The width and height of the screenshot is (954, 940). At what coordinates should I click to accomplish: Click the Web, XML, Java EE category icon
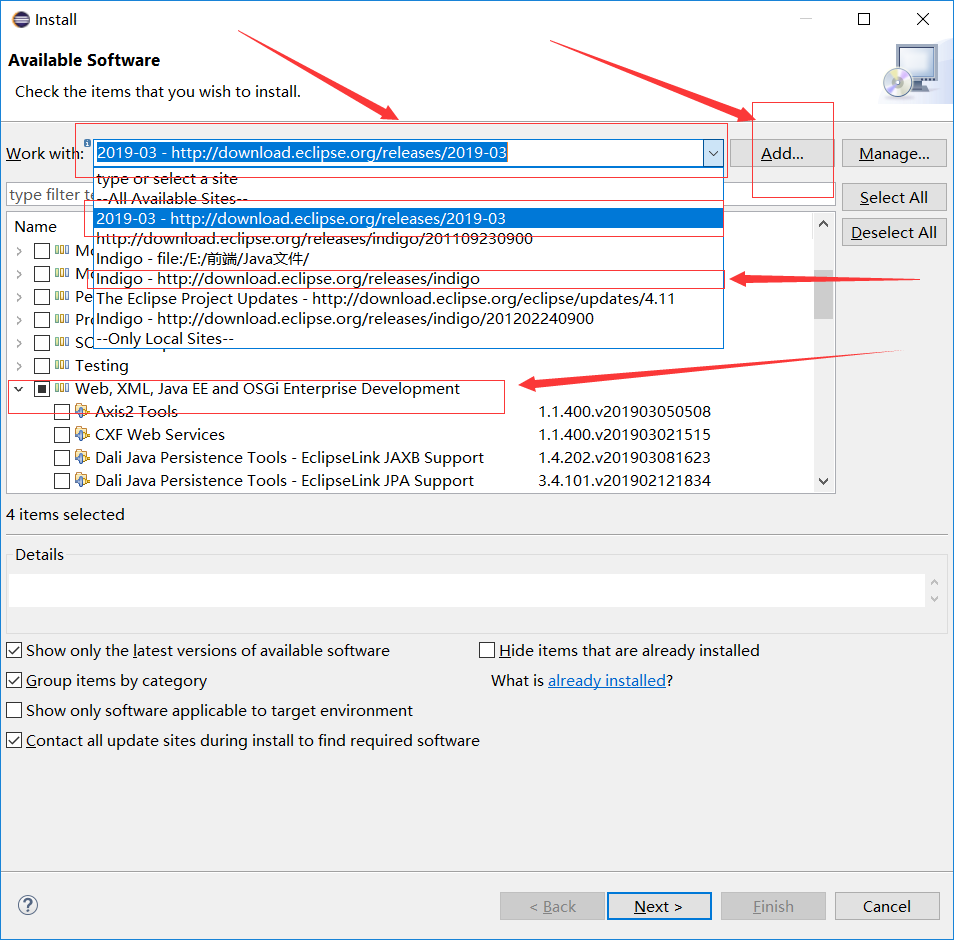coord(62,388)
